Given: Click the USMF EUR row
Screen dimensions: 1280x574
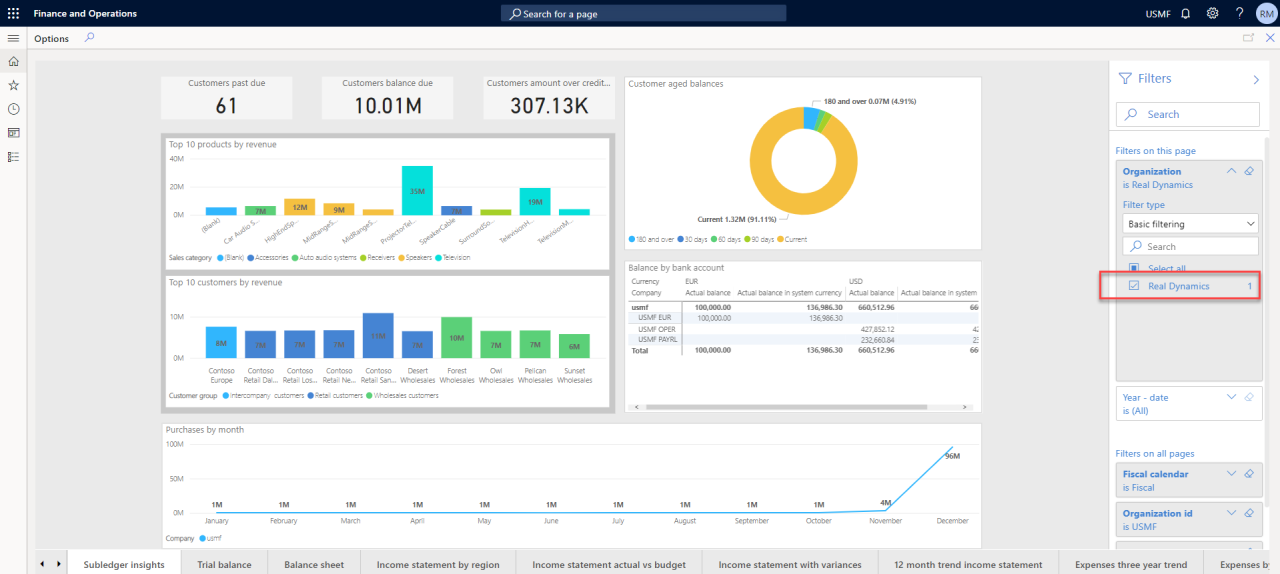Looking at the screenshot, I should [803, 317].
